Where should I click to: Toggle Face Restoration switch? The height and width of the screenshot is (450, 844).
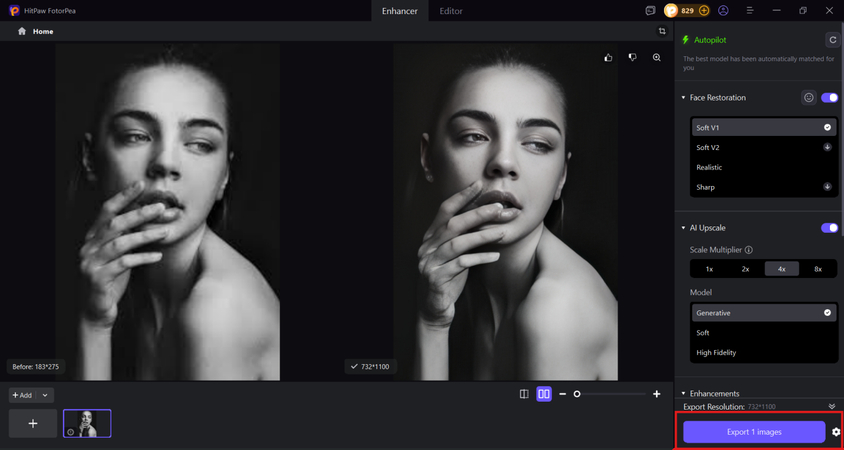pyautogui.click(x=829, y=97)
